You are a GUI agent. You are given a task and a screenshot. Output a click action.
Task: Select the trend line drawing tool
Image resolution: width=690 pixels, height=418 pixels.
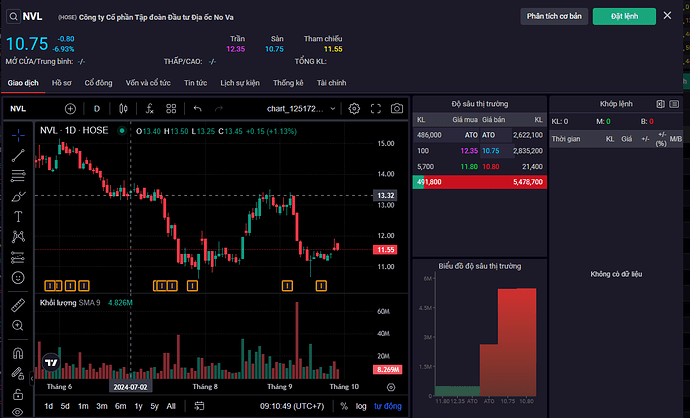(18, 155)
